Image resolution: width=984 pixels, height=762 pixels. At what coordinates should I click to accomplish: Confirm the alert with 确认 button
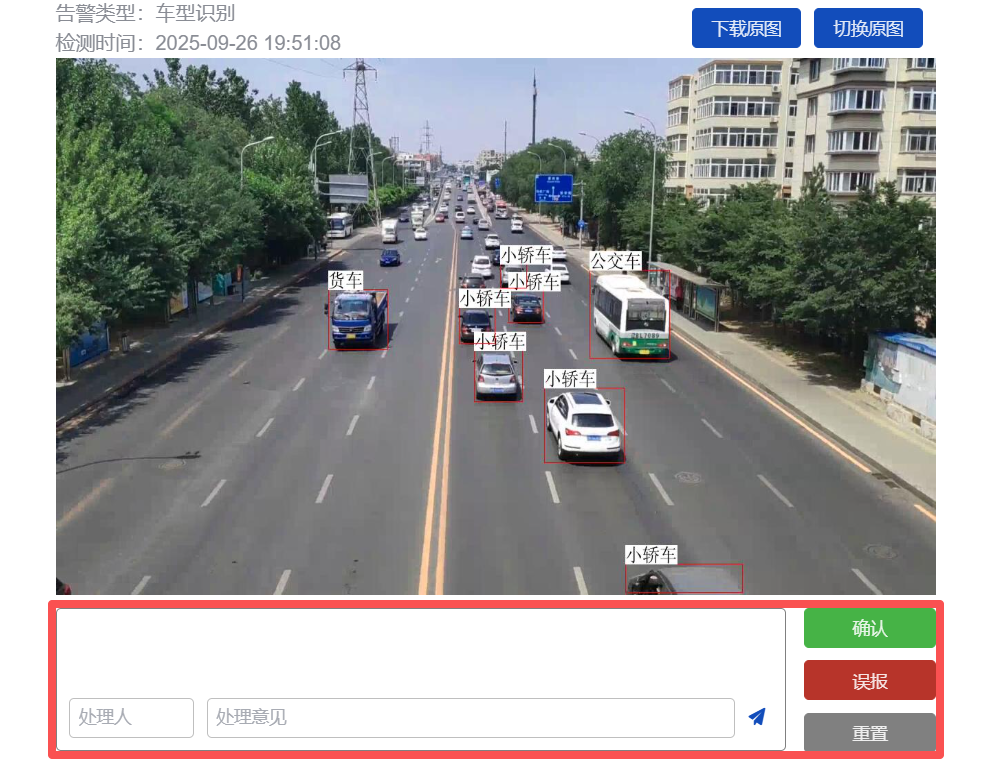[869, 628]
